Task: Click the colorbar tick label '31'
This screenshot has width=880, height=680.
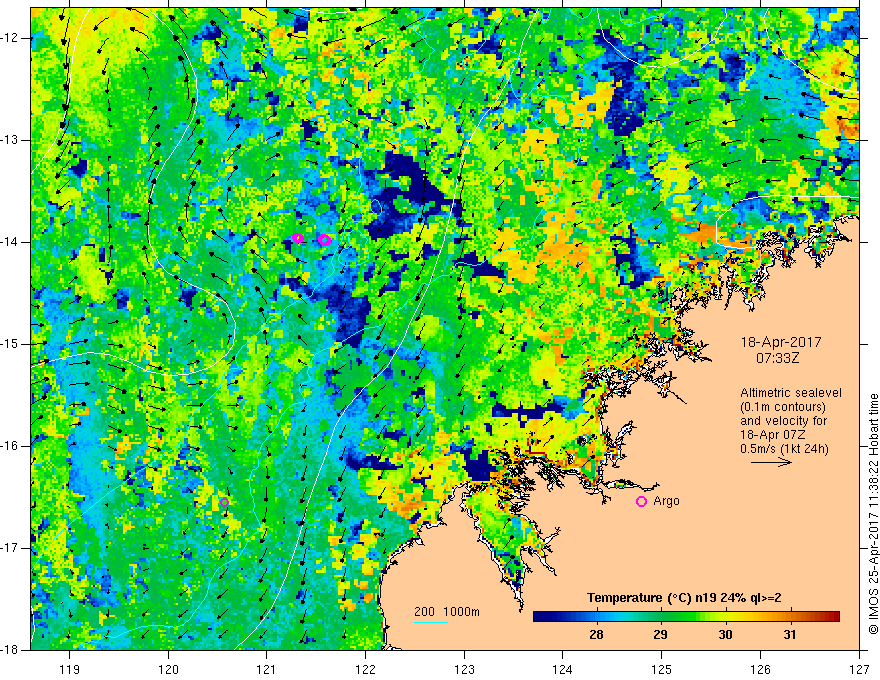Action: [790, 635]
